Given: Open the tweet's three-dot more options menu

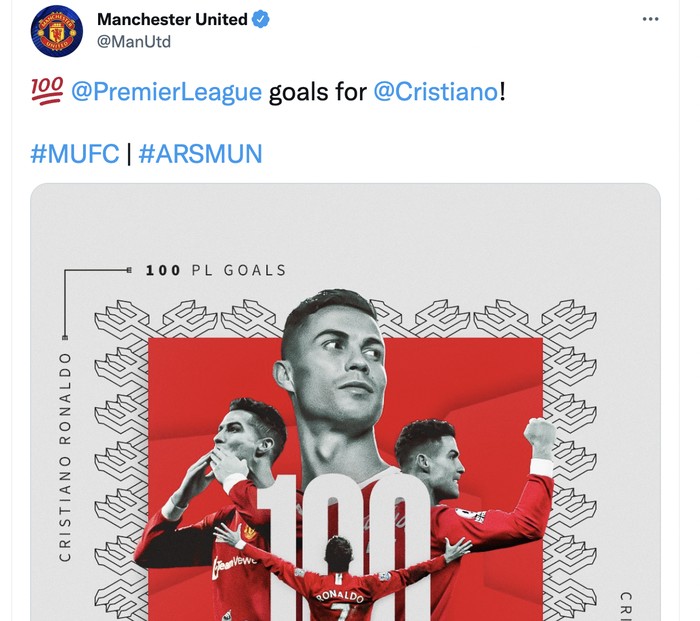Looking at the screenshot, I should point(650,19).
